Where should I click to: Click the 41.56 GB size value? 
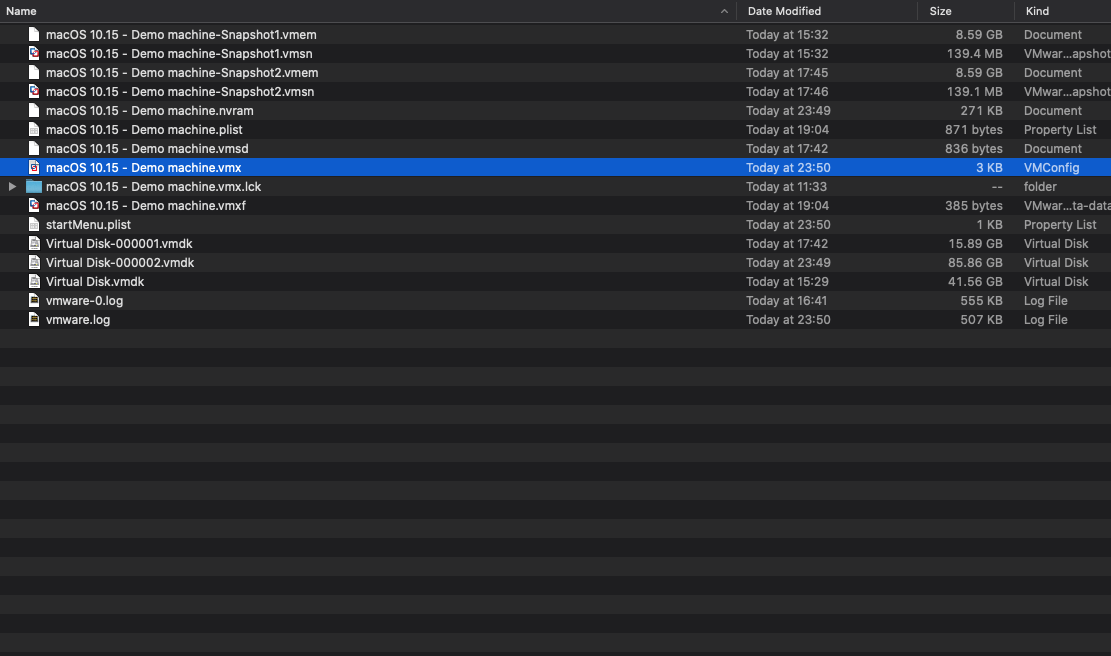point(975,282)
